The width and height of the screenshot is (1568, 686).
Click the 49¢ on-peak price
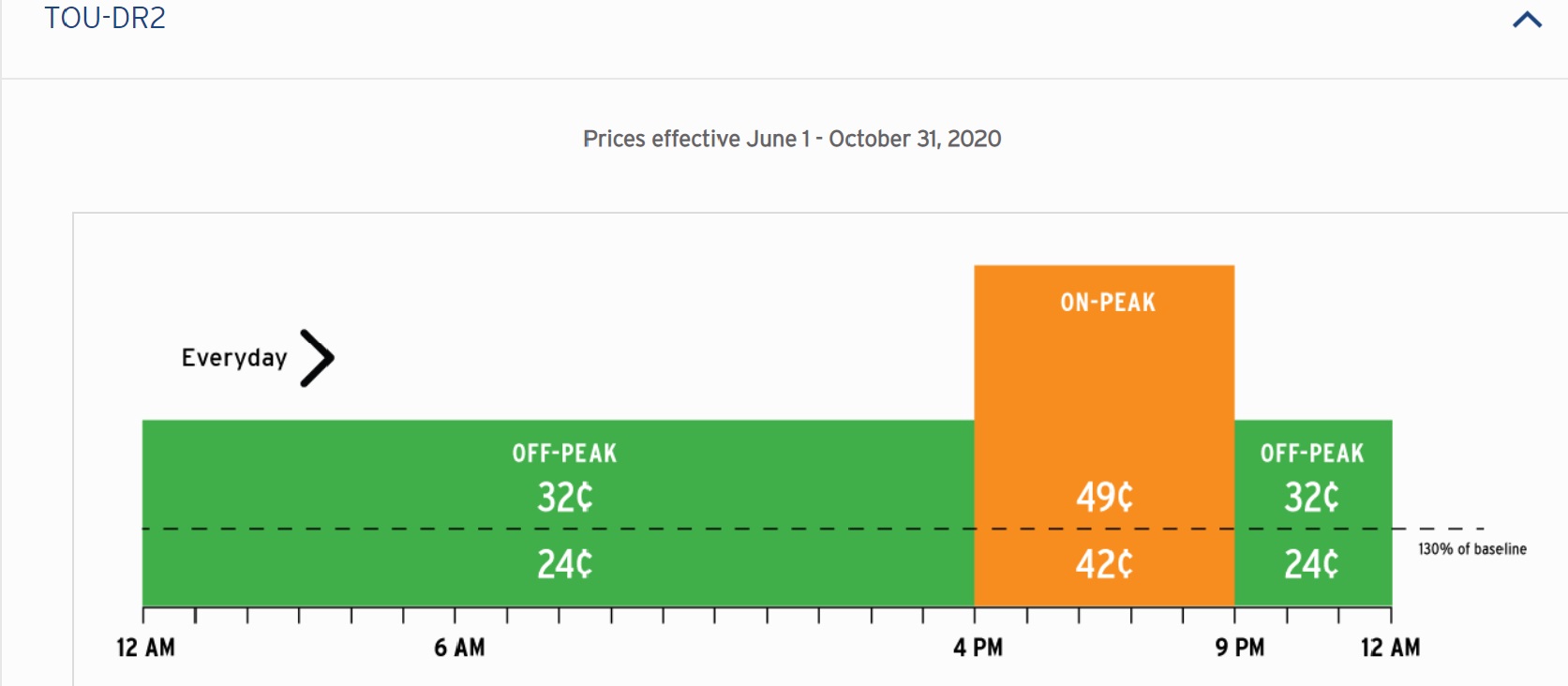[x=1105, y=497]
